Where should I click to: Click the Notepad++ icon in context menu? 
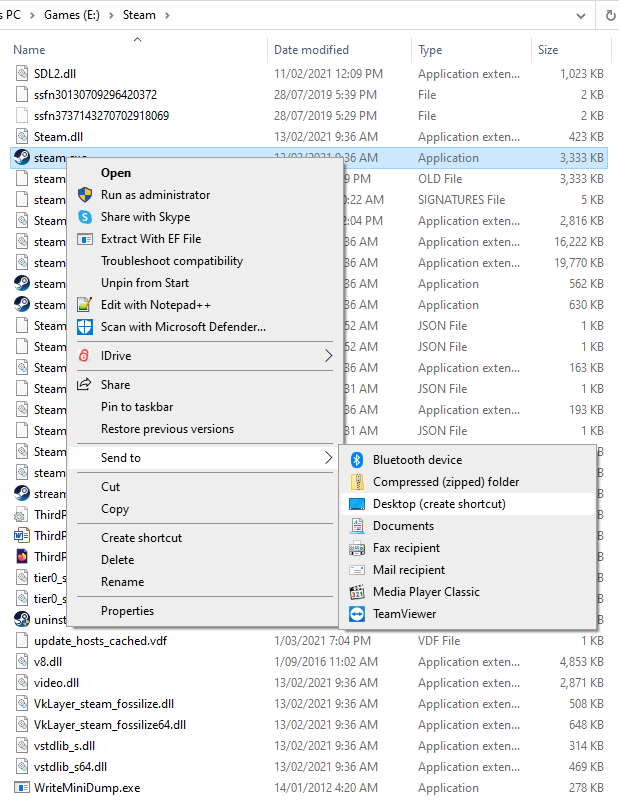pos(85,305)
